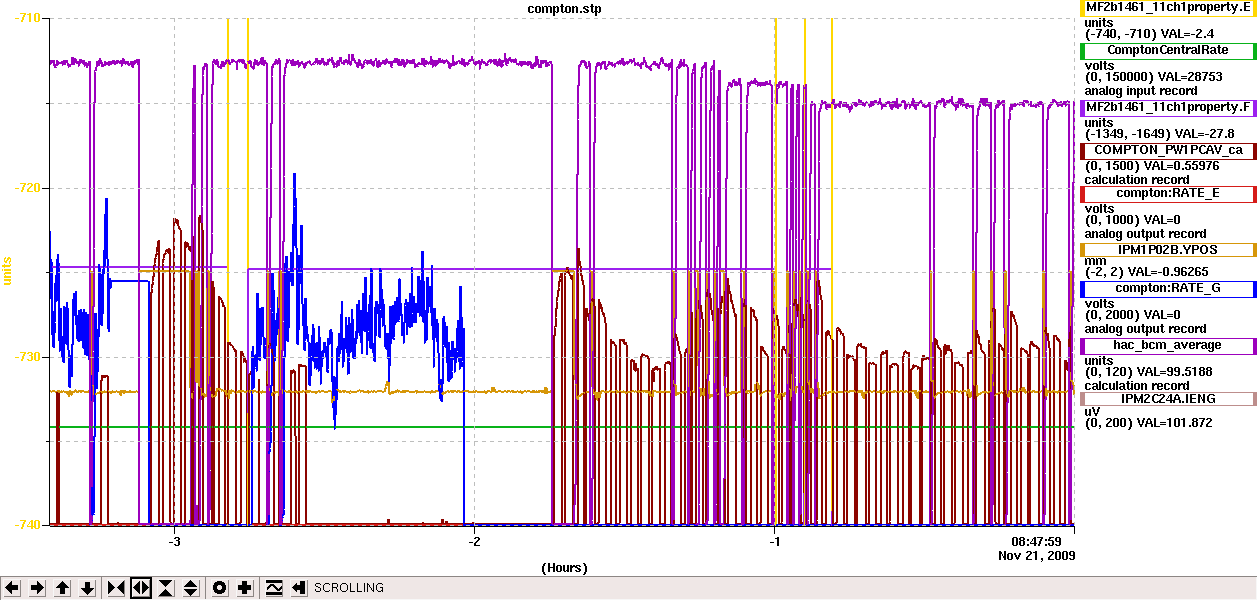Click the 'mm' units text under IPM1P02B.YPOS

[x=1094, y=260]
